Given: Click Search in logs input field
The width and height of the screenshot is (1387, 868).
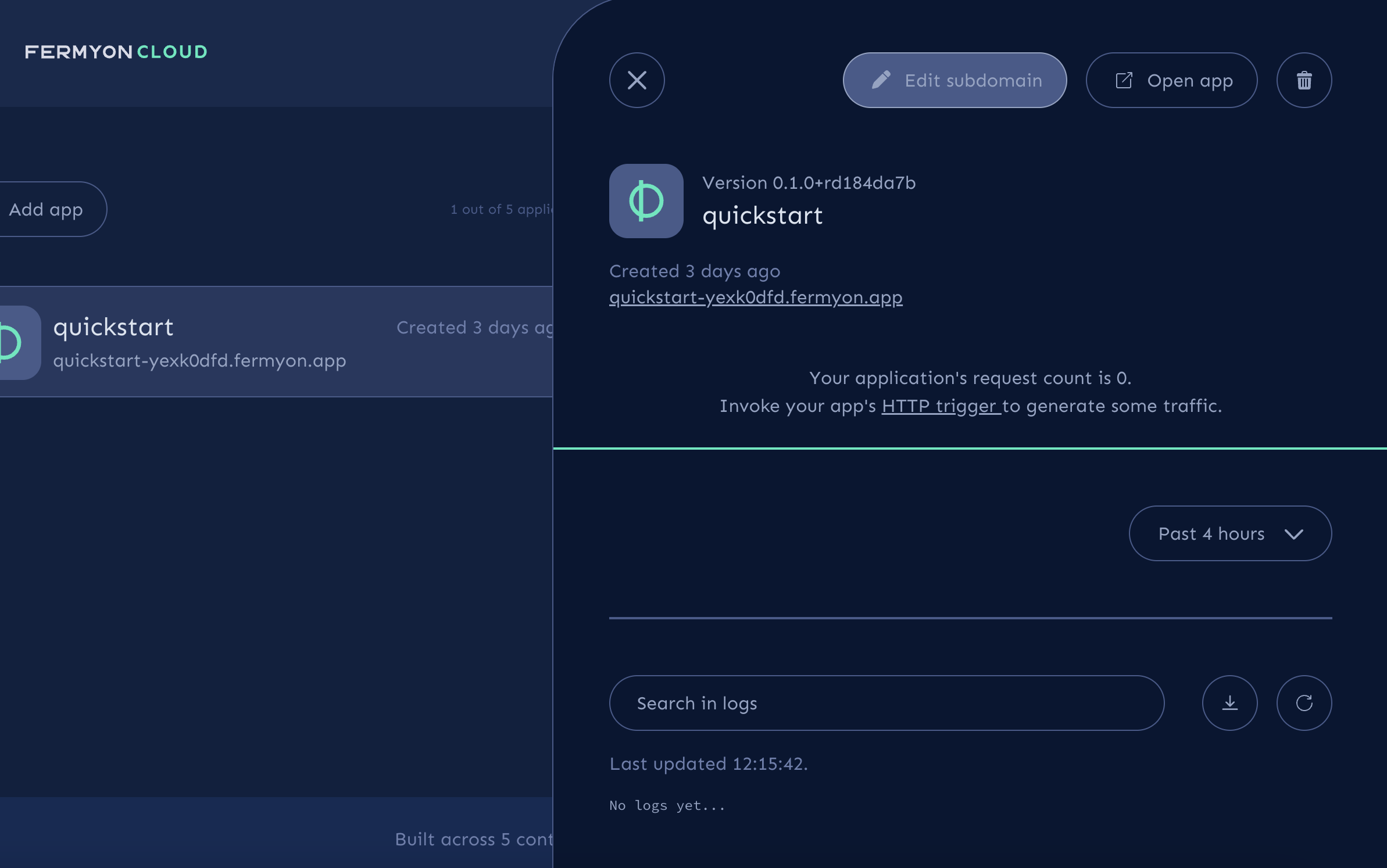Looking at the screenshot, I should click(x=887, y=703).
